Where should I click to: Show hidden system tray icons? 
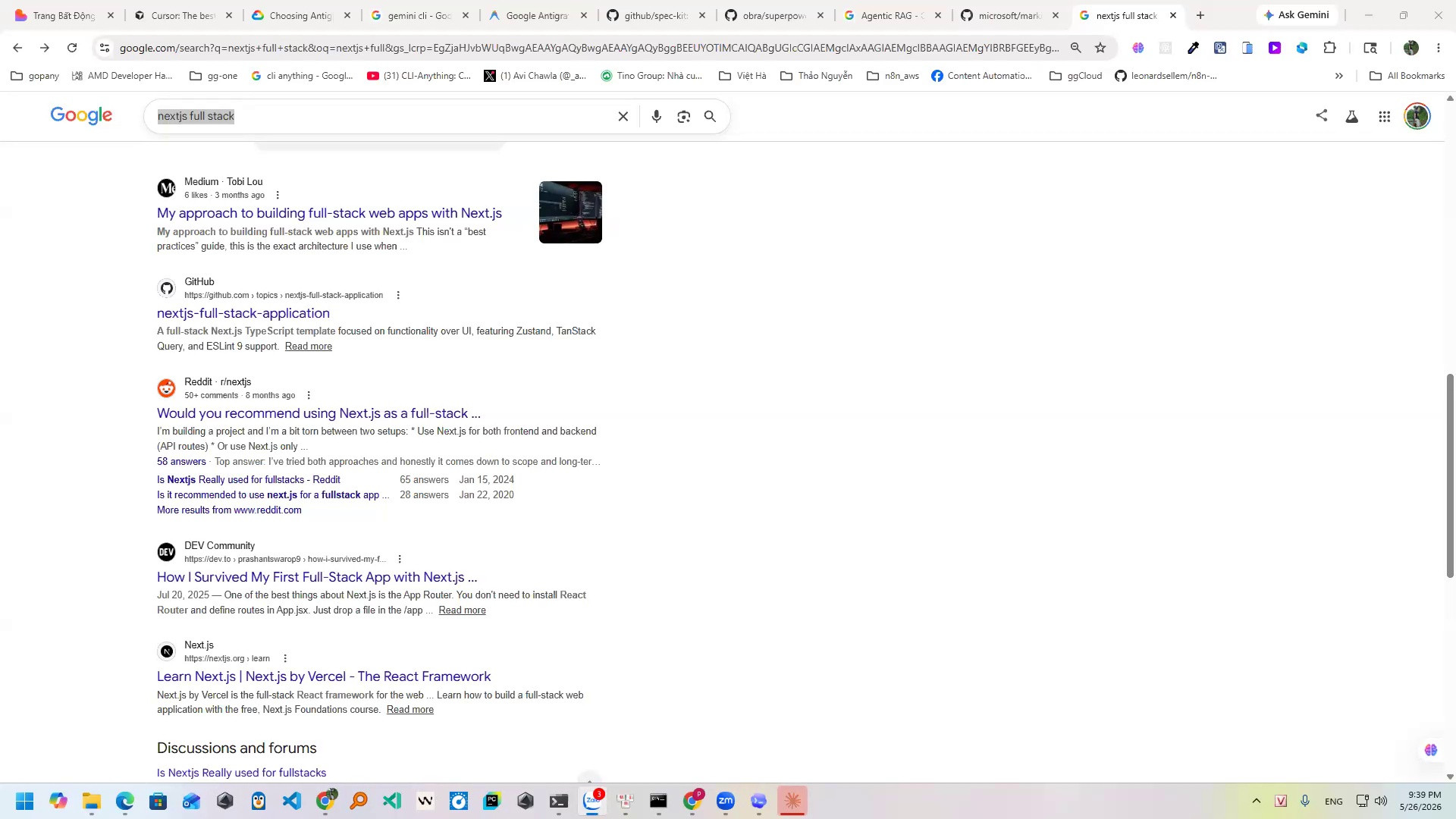[1257, 802]
